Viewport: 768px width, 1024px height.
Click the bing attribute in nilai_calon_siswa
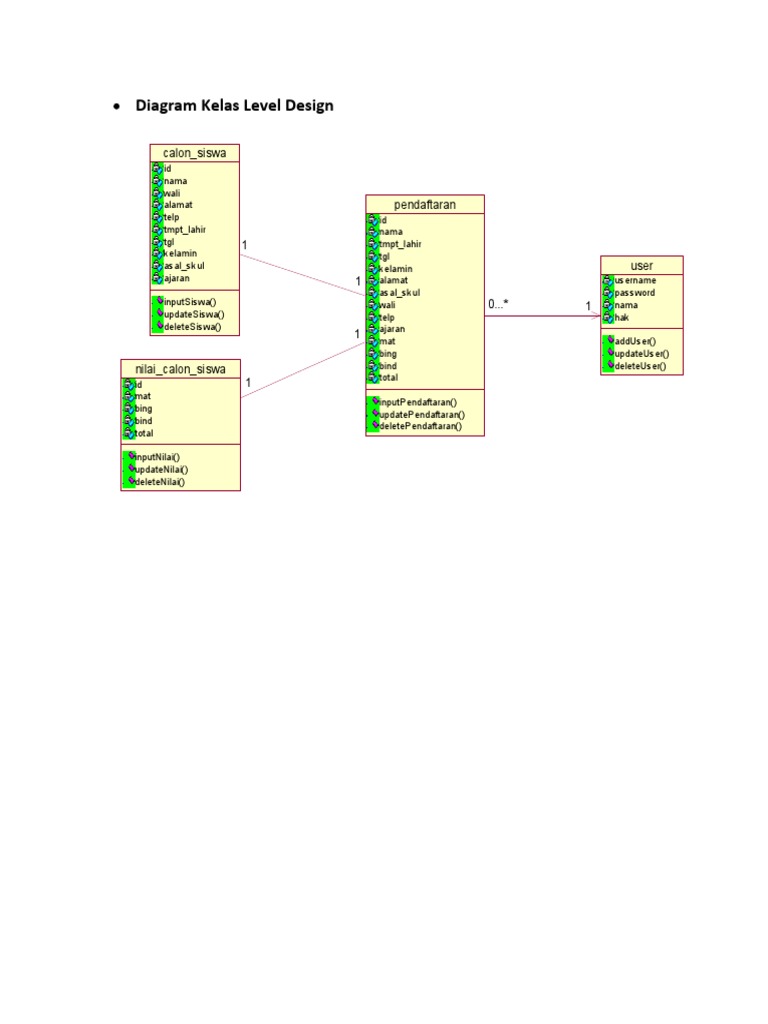[143, 409]
